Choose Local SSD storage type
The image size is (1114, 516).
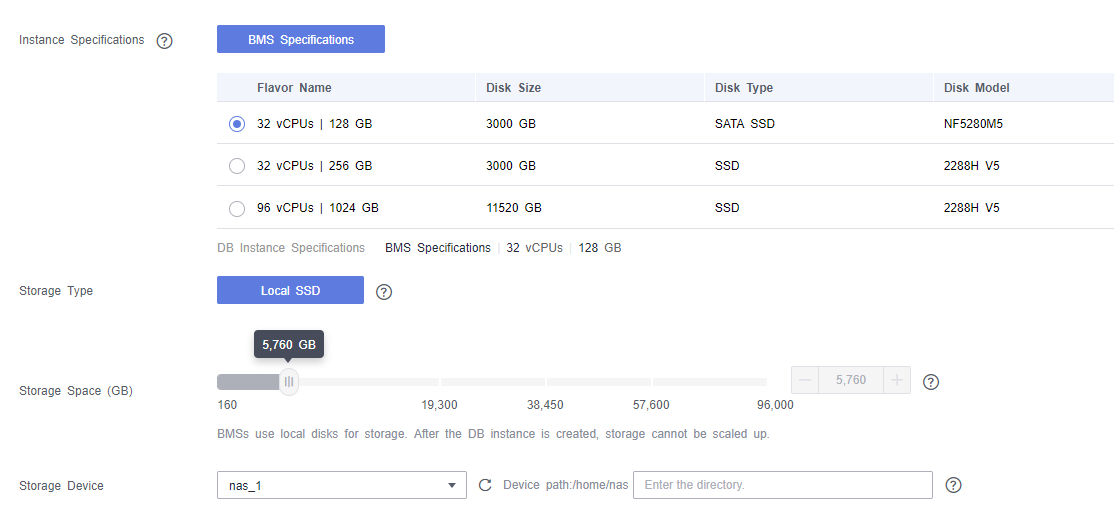click(x=290, y=291)
